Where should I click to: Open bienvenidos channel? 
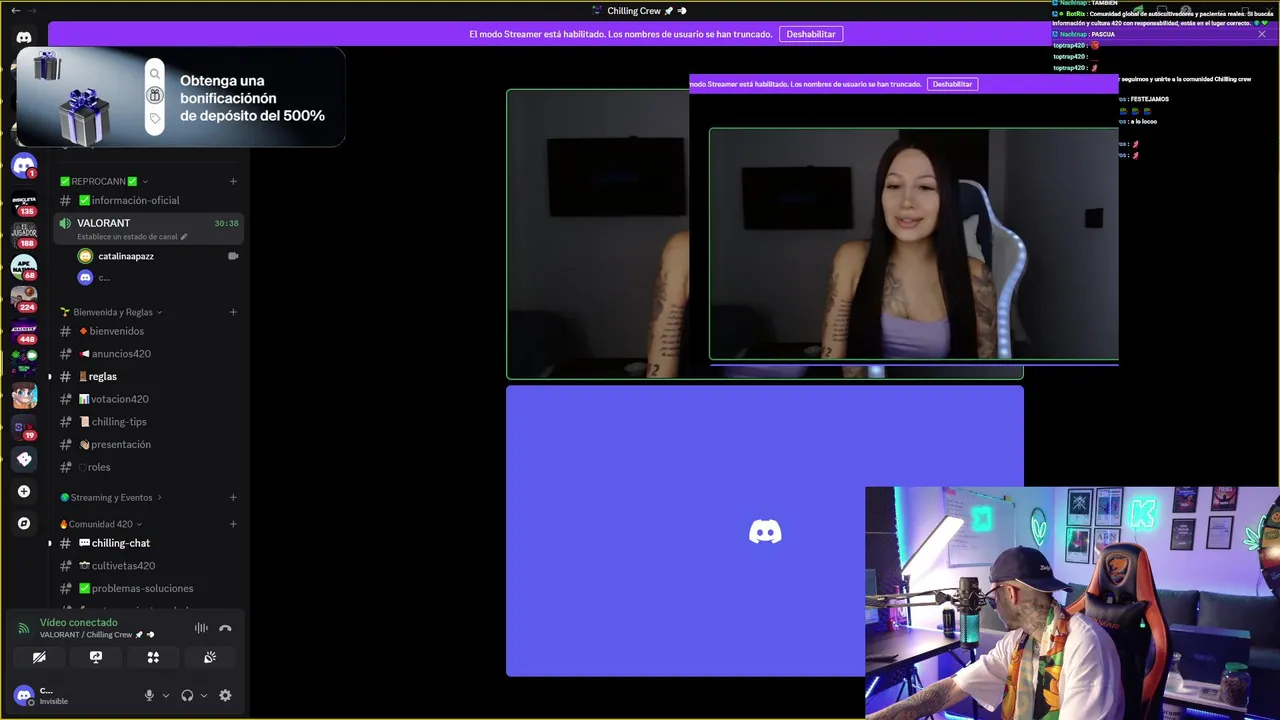[x=148, y=331]
